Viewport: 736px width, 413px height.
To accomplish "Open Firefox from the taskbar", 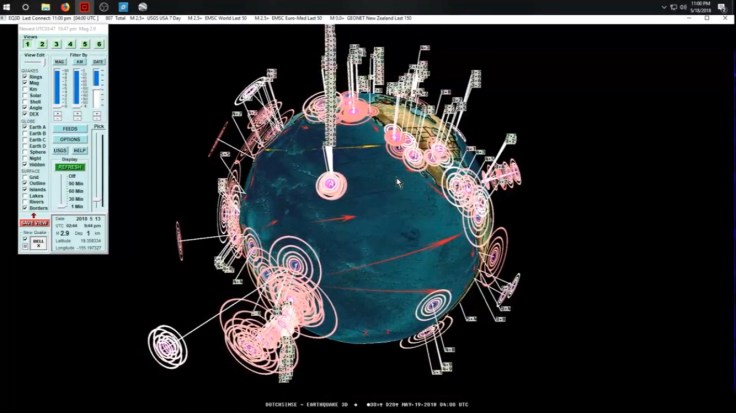I will [65, 6].
